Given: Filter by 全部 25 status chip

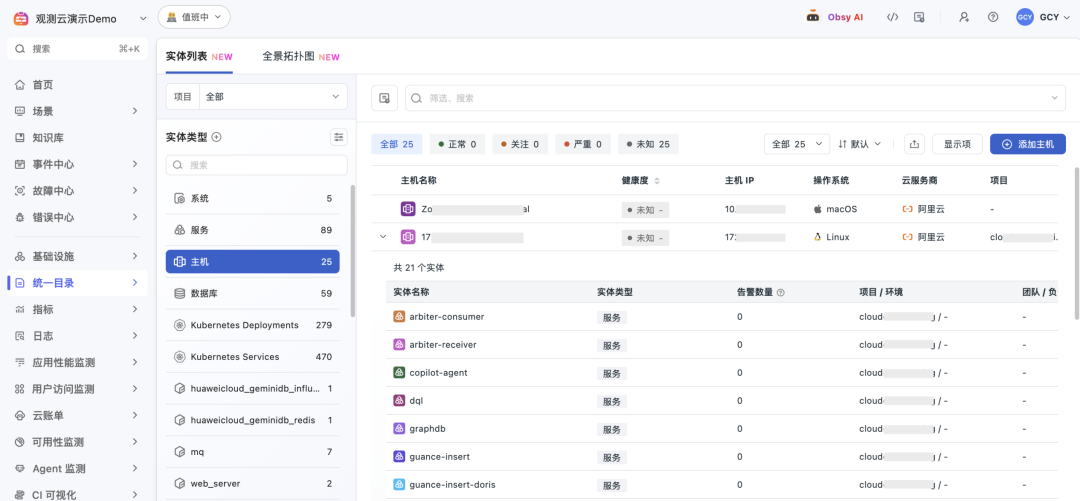Looking at the screenshot, I should tap(397, 144).
